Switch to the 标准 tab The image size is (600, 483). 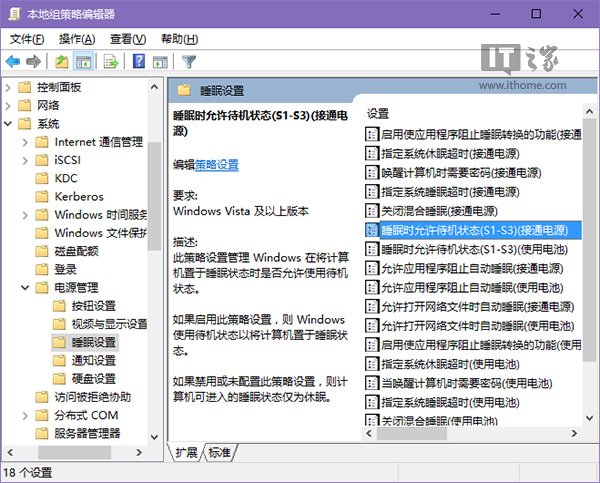point(219,452)
